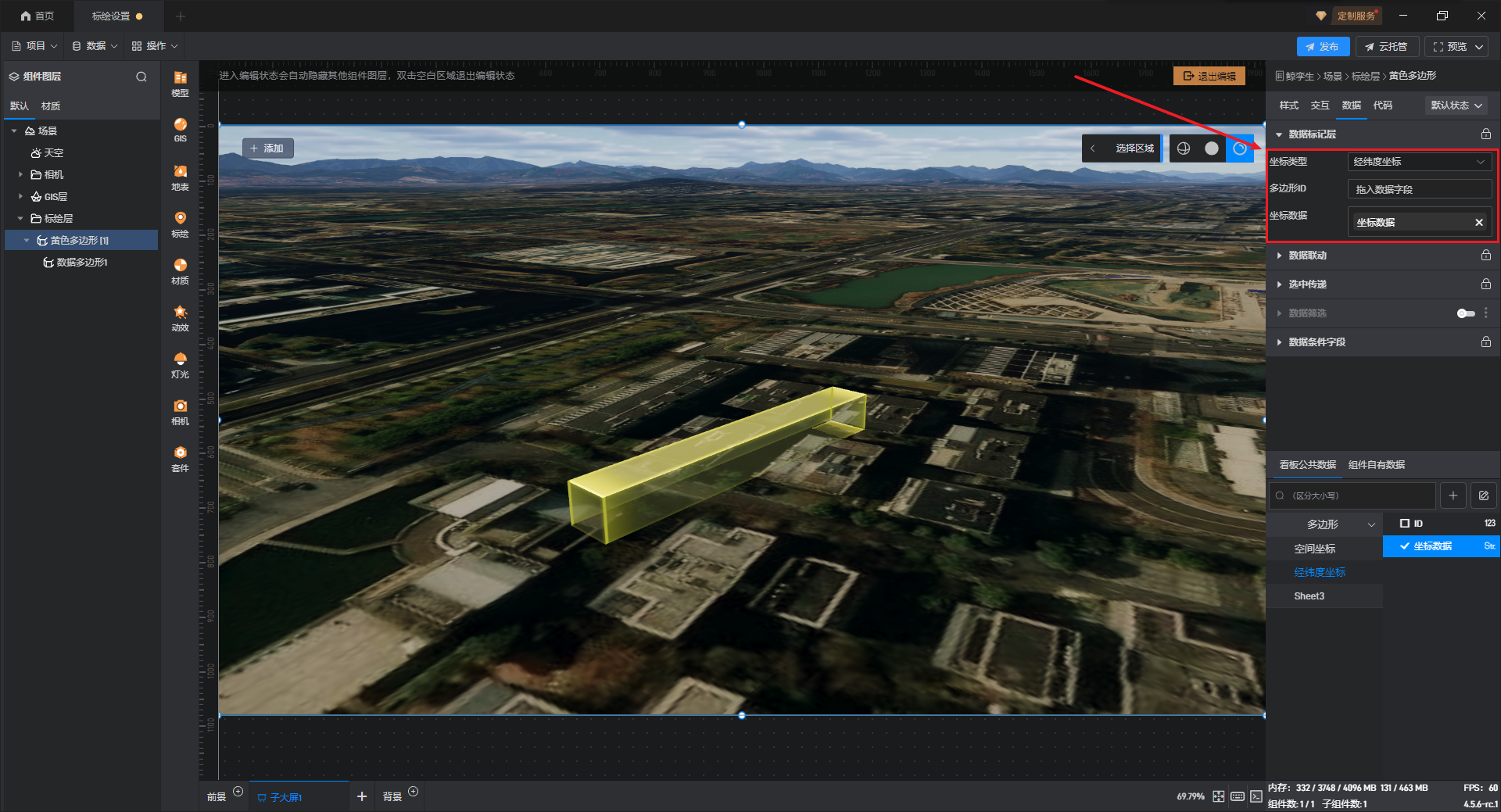Open the 默认状态 state dropdown
This screenshot has height=812, width=1501.
click(x=1456, y=106)
